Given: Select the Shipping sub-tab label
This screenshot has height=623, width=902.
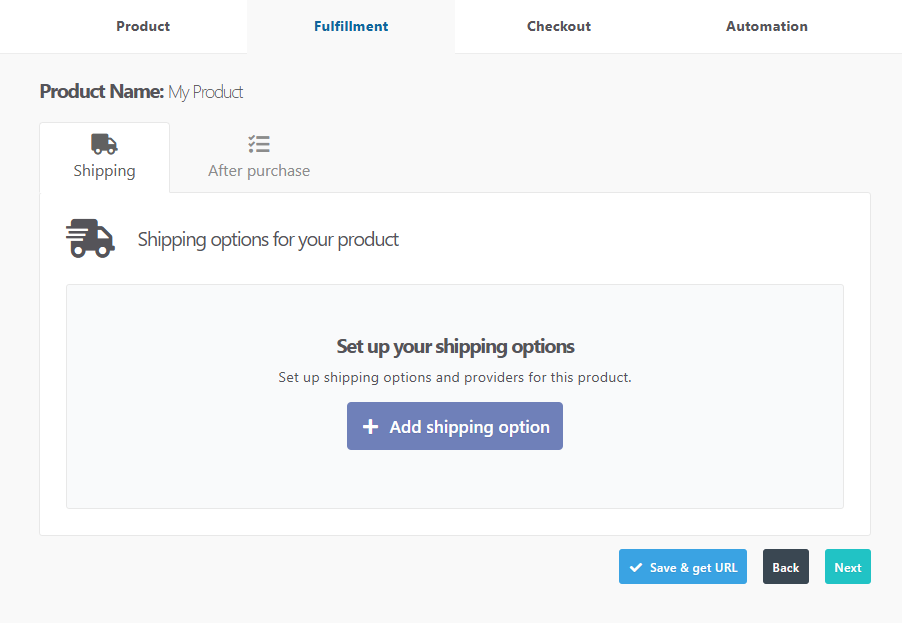Looking at the screenshot, I should point(104,171).
